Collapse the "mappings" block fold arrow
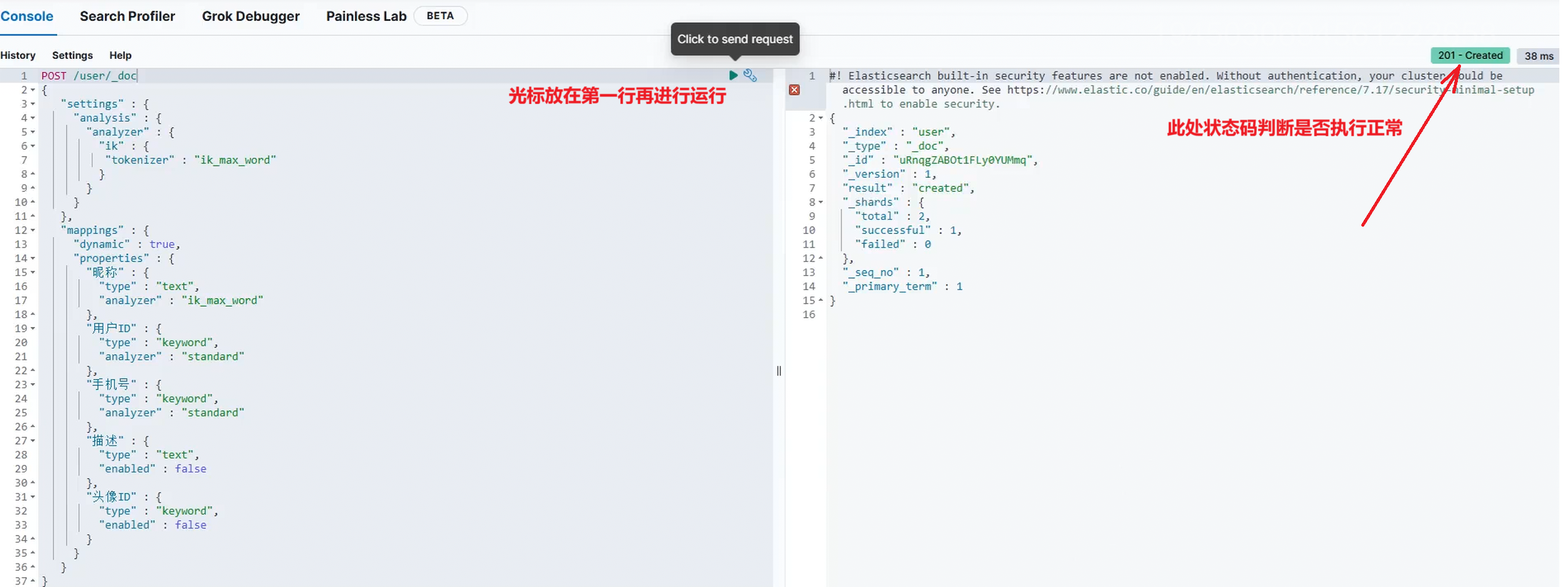 click(33, 230)
